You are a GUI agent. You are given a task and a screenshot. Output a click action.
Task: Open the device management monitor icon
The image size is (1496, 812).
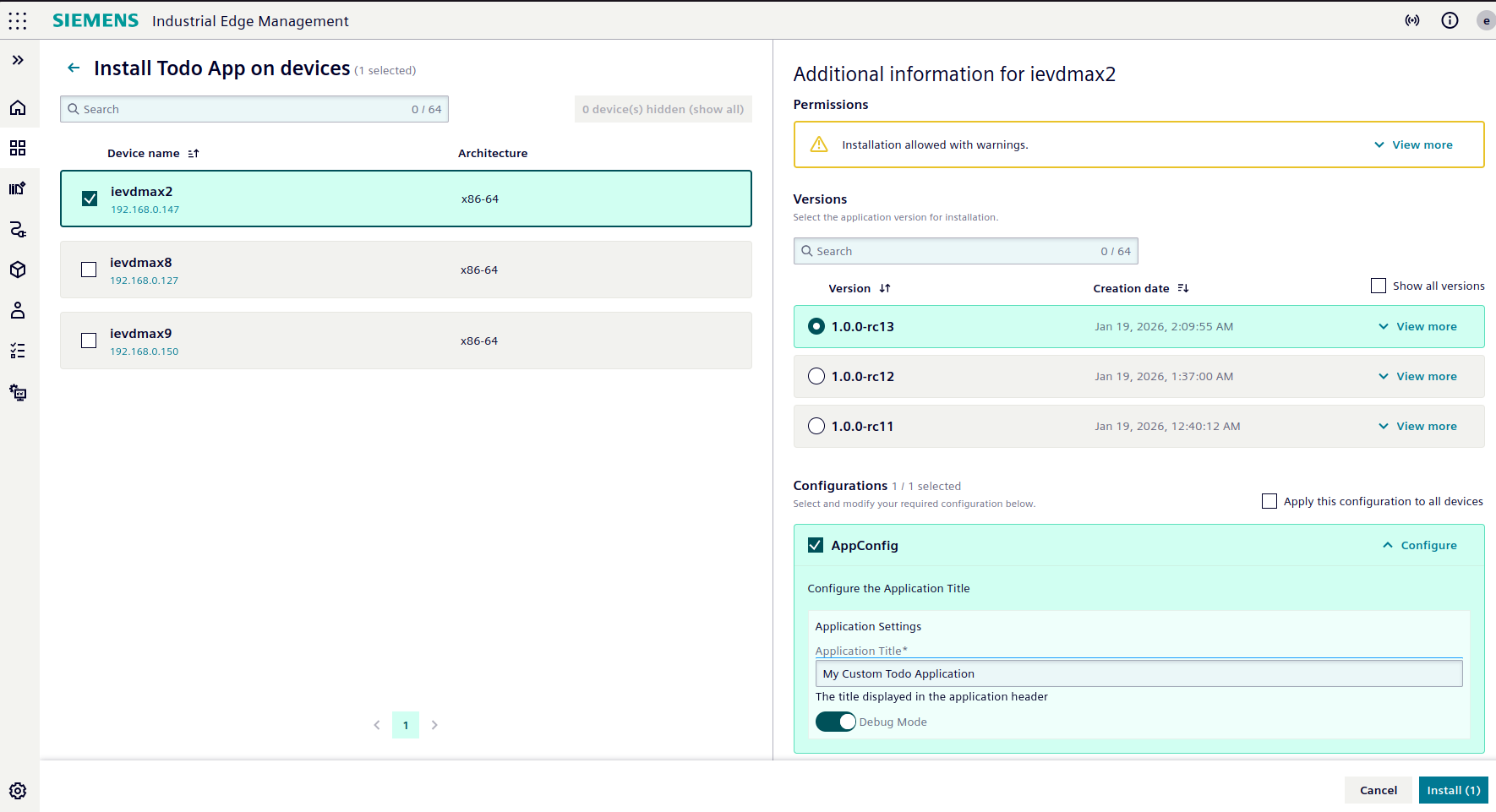[18, 392]
